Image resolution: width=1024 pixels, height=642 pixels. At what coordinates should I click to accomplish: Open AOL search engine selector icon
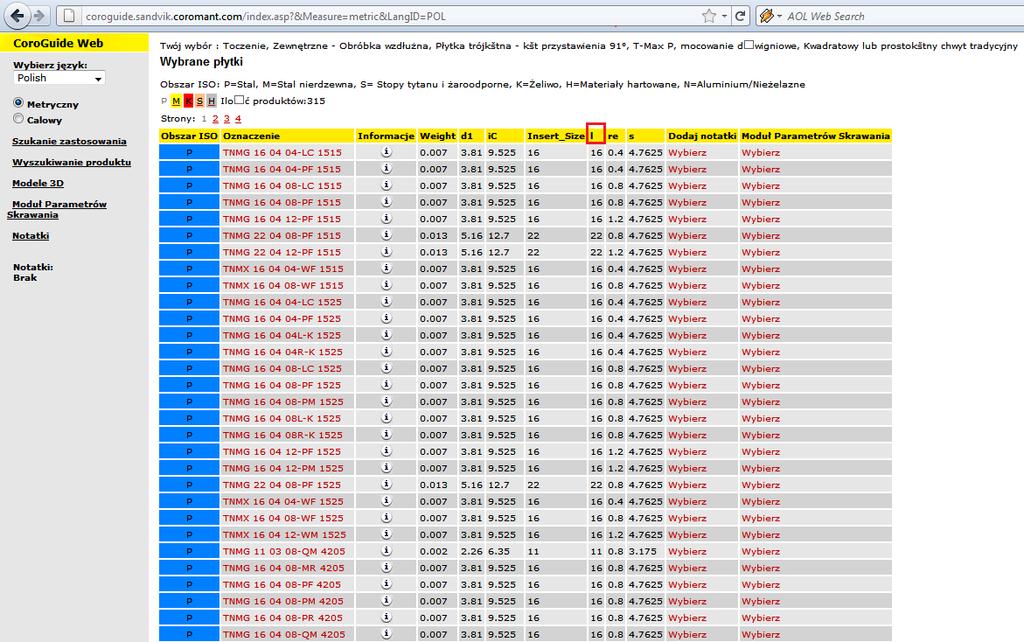[771, 16]
